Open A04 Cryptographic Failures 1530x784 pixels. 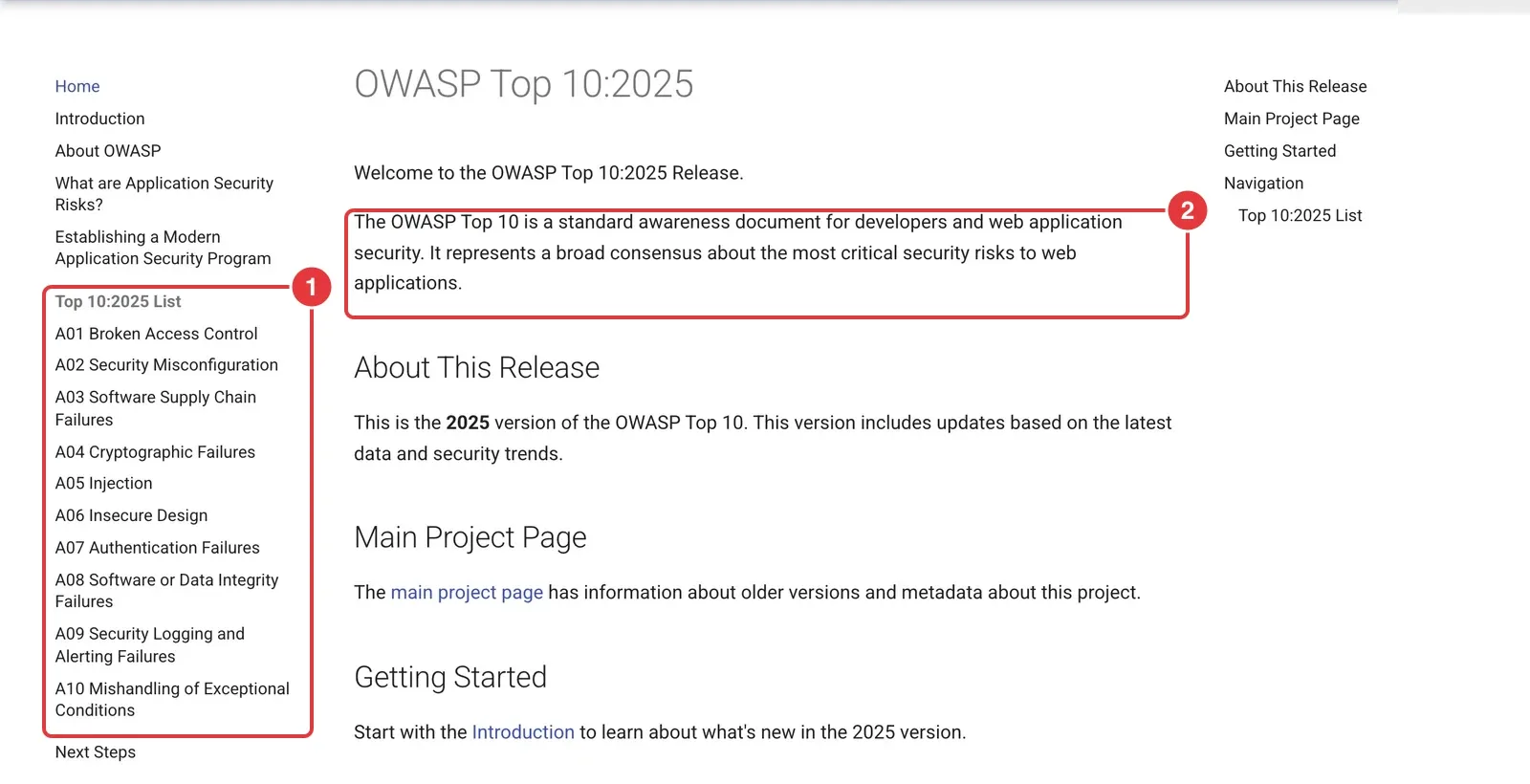coord(155,452)
